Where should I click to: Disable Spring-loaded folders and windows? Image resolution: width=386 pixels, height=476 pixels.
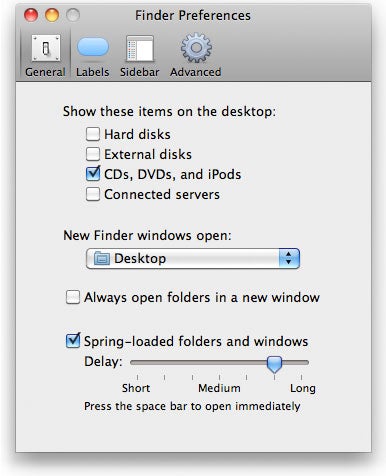click(x=73, y=341)
